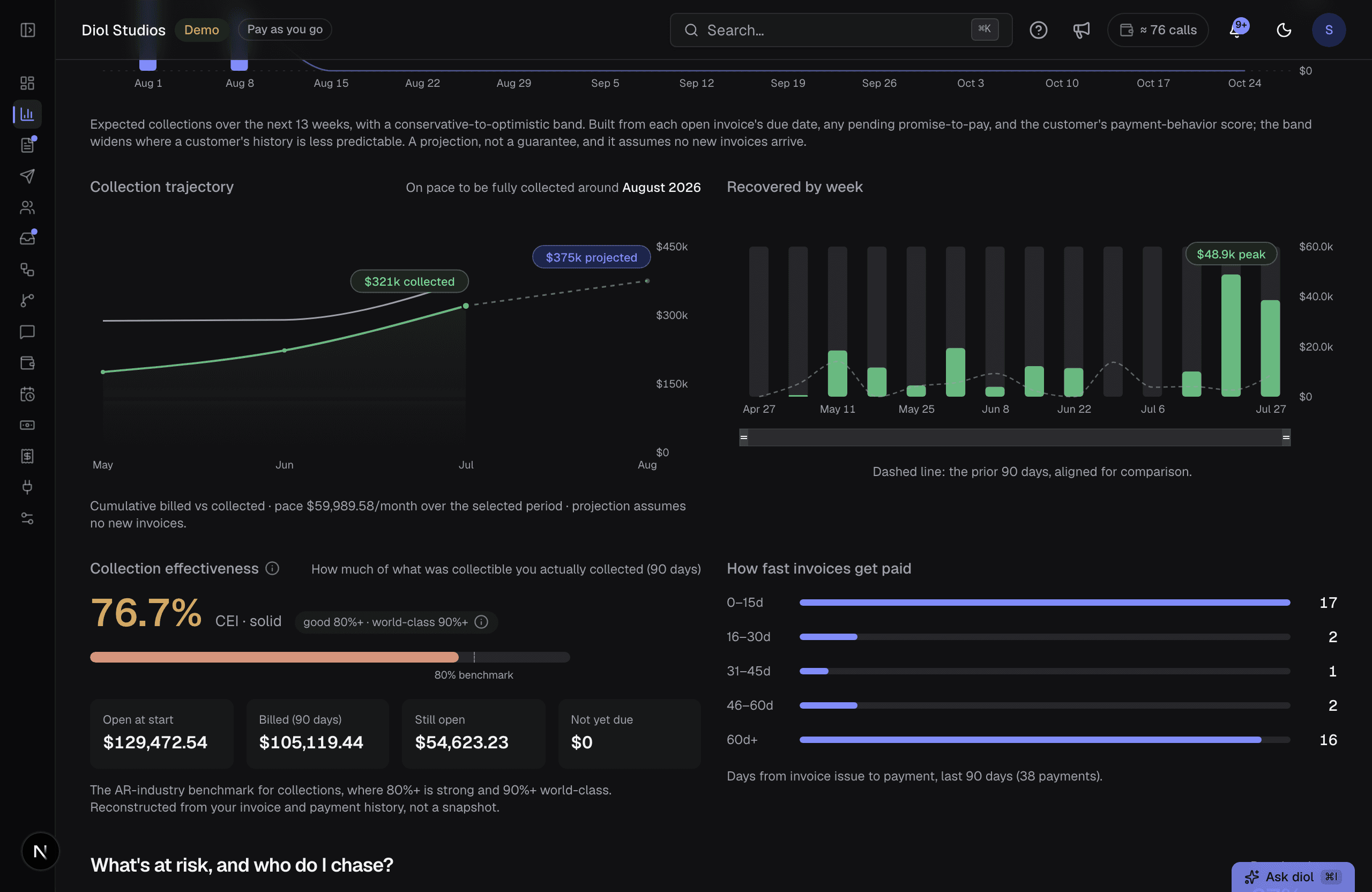
Task: Show info icon beside world-class 90%+
Action: point(481,622)
